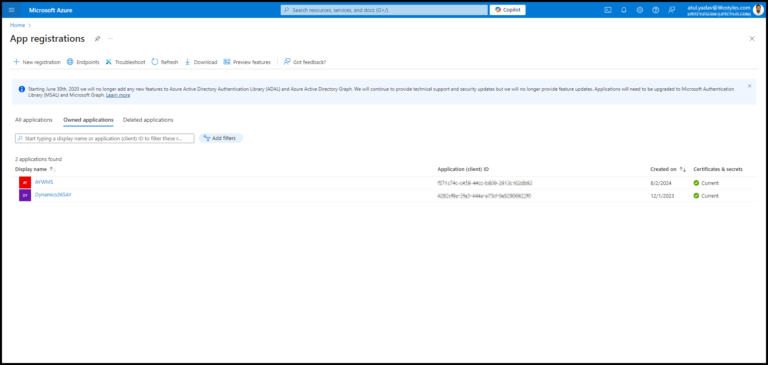Click Got feedback?
The width and height of the screenshot is (768, 365).
click(305, 62)
